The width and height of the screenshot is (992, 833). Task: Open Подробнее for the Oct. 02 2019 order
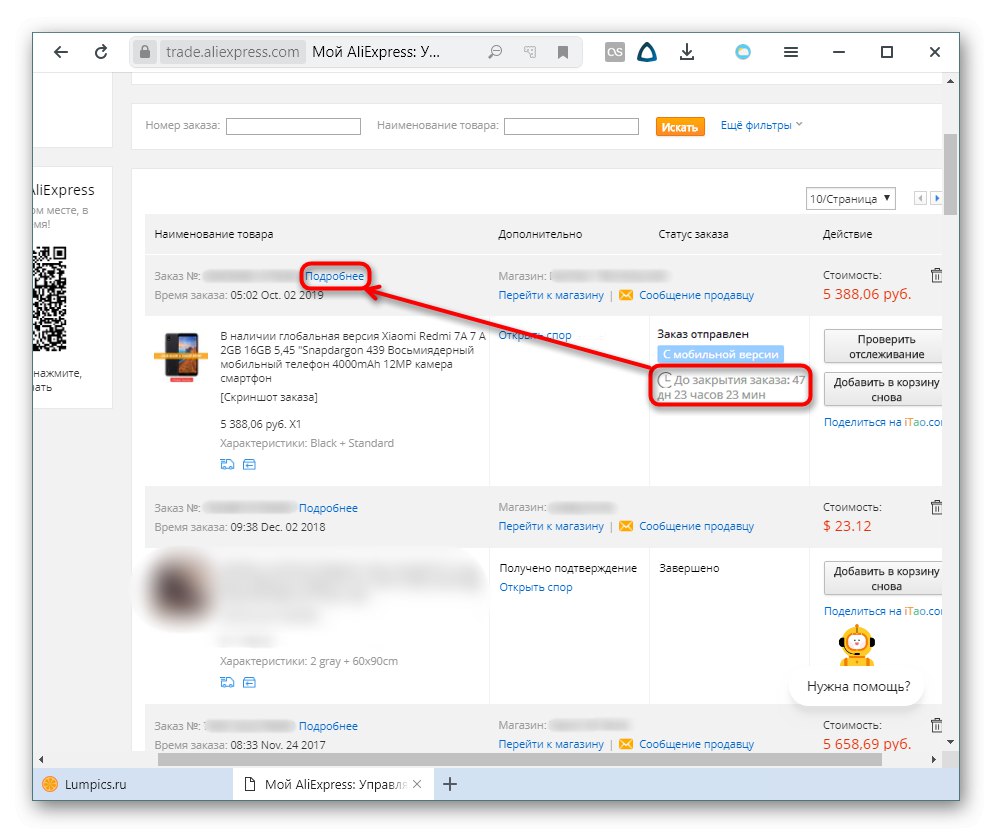[x=335, y=276]
